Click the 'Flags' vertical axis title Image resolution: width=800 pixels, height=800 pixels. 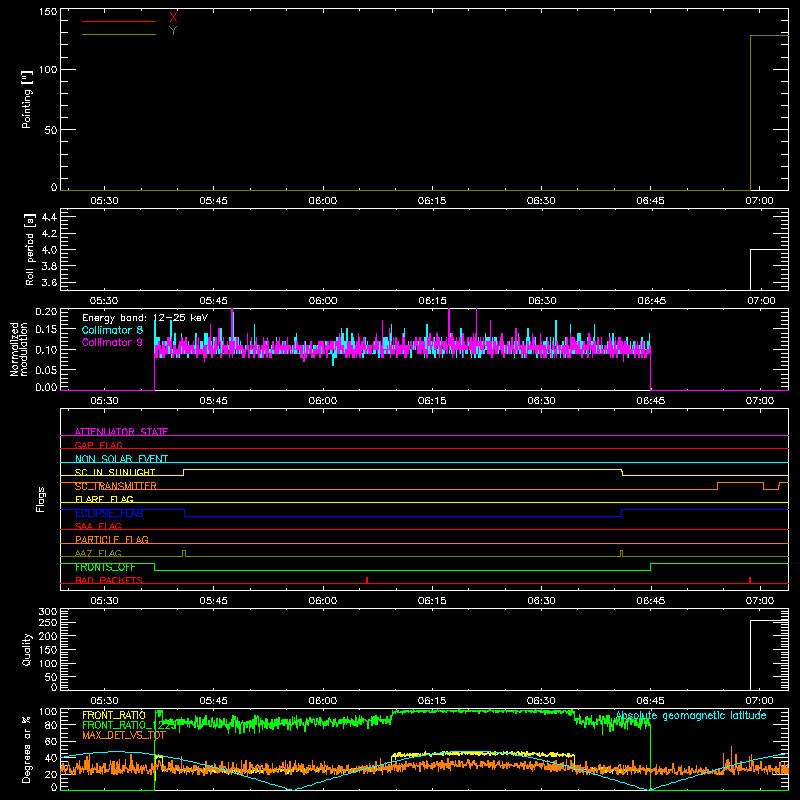41,499
